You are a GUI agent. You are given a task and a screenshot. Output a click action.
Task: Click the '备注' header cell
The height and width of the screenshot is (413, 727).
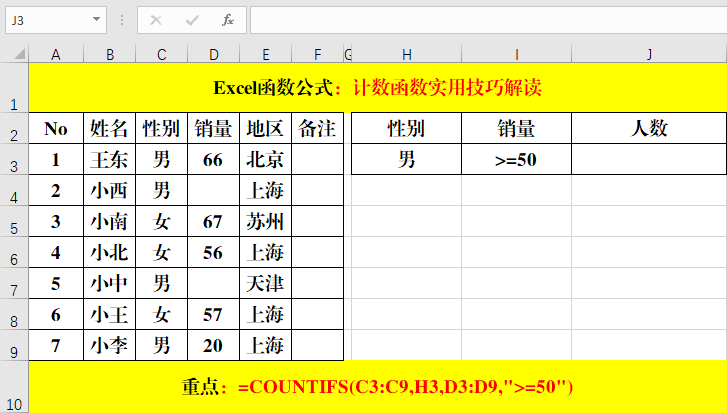click(x=318, y=128)
